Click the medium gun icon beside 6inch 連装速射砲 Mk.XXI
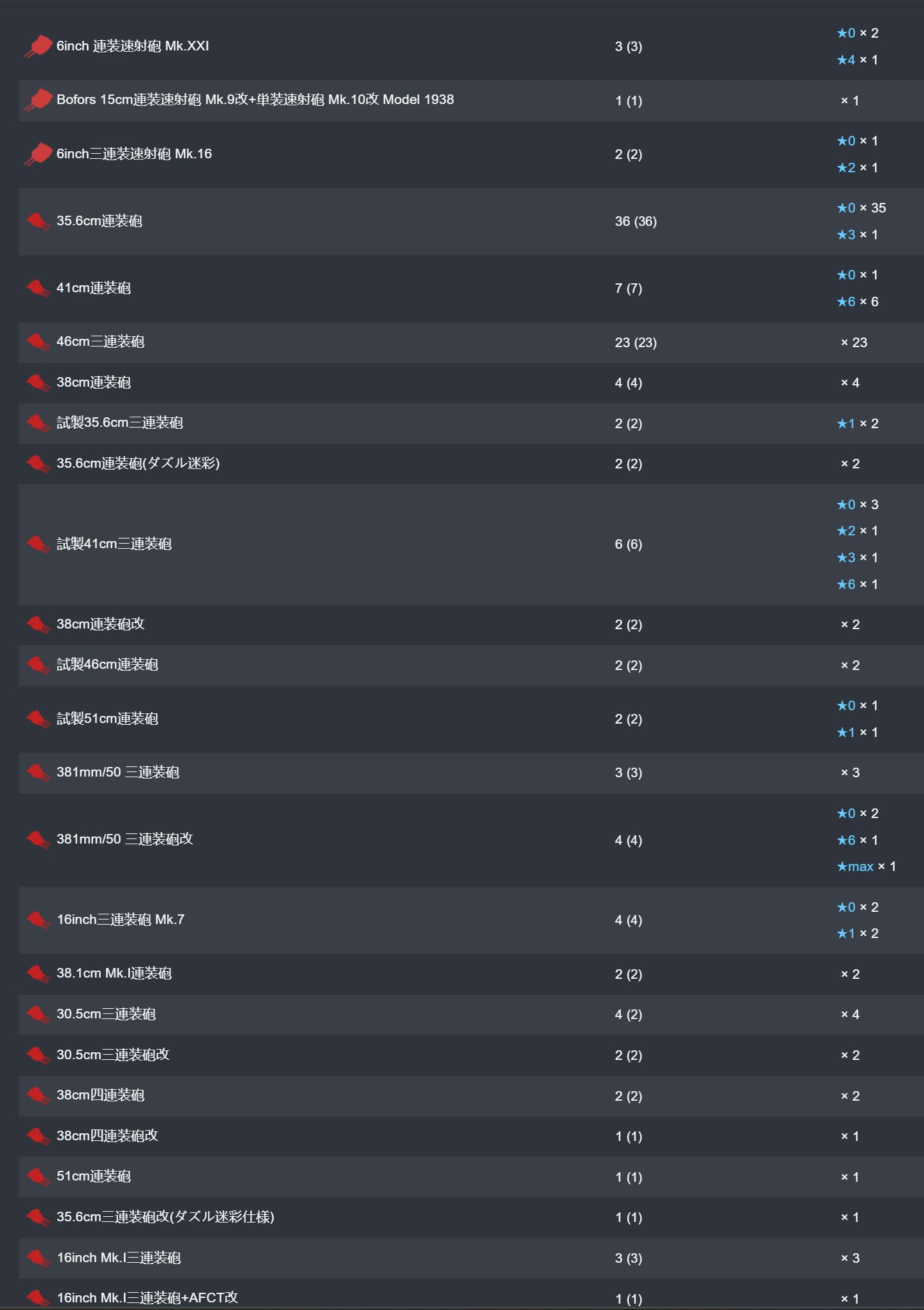The height and width of the screenshot is (1310, 924). point(38,47)
